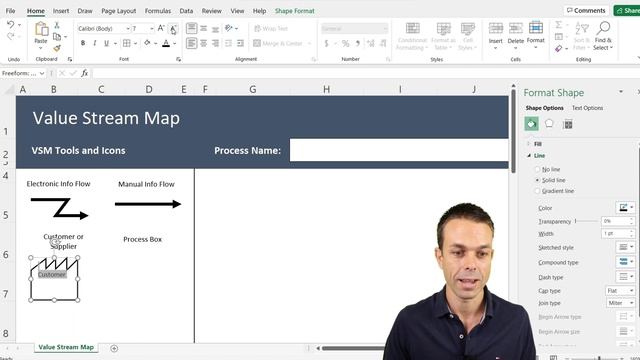This screenshot has height=360, width=640.
Task: Click the Decrease Font Size icon
Action: (173, 28)
